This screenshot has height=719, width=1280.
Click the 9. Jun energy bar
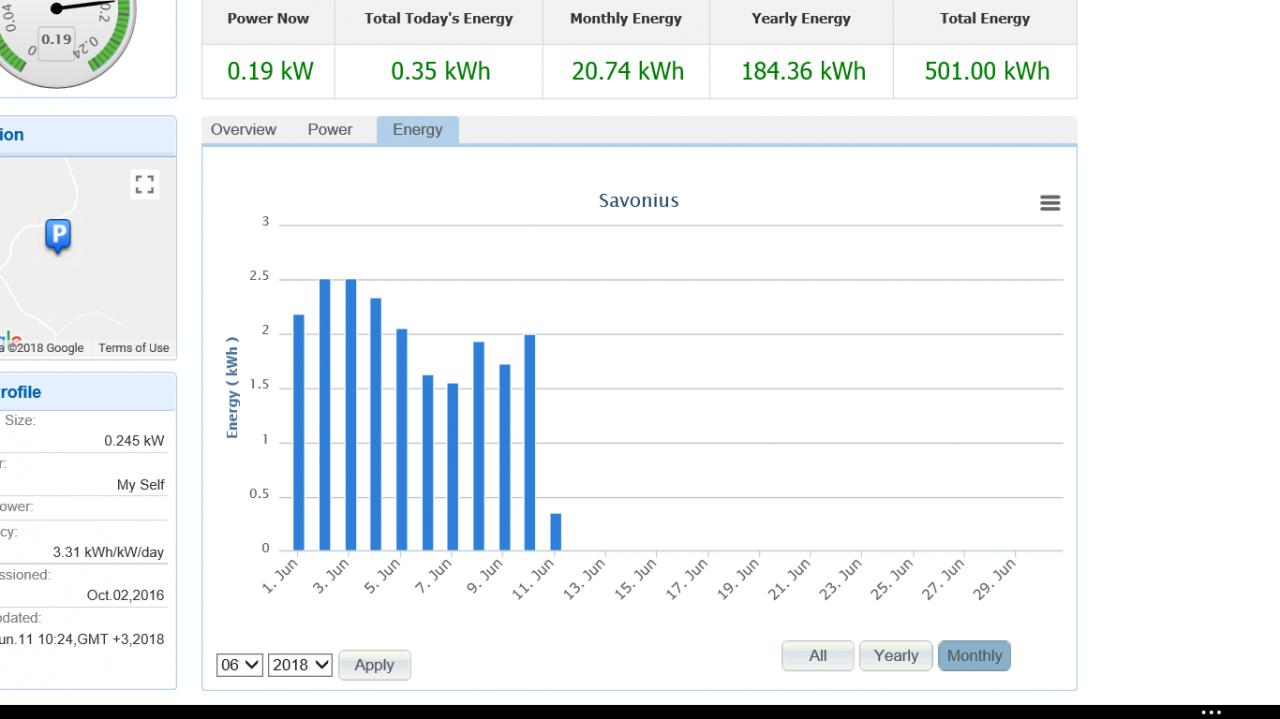pos(505,457)
